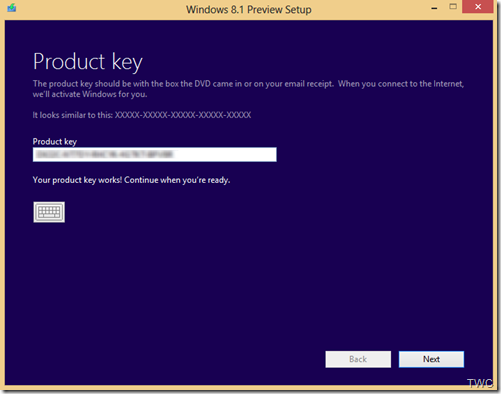Click the email receipt phrase in description
The height and width of the screenshot is (394, 501).
pyautogui.click(x=309, y=84)
